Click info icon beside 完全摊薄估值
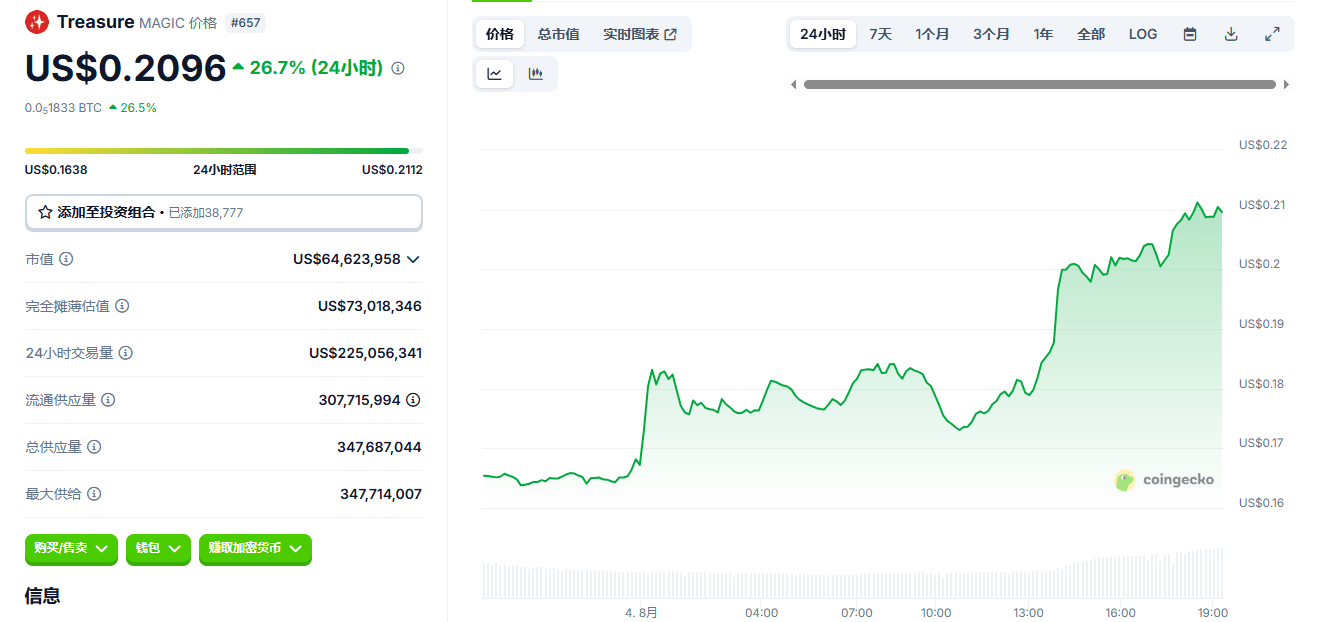Viewport: 1326px width, 622px height. (x=122, y=306)
